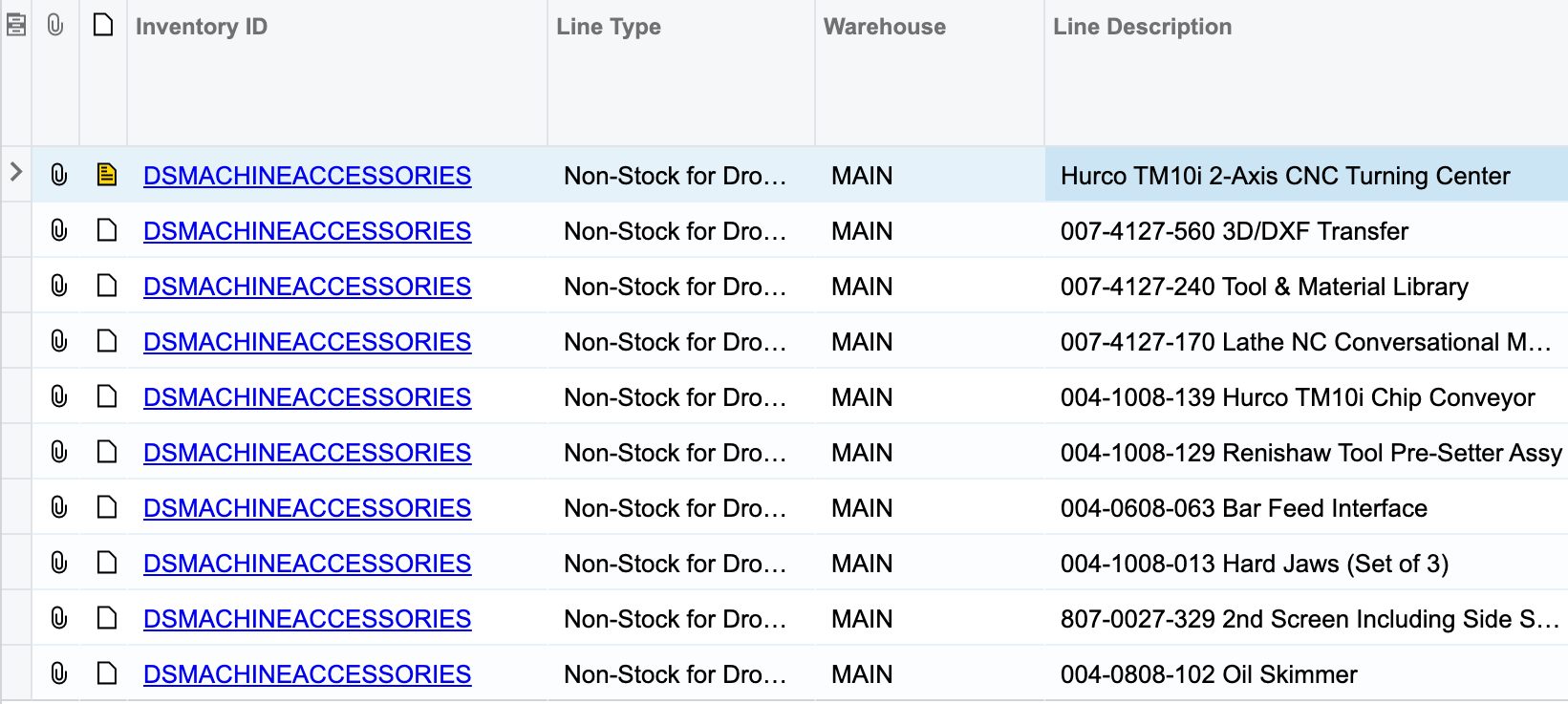Open attachments for Renishaw Tool Pre-Setter row
This screenshot has width=1568, height=704.
coord(58,452)
